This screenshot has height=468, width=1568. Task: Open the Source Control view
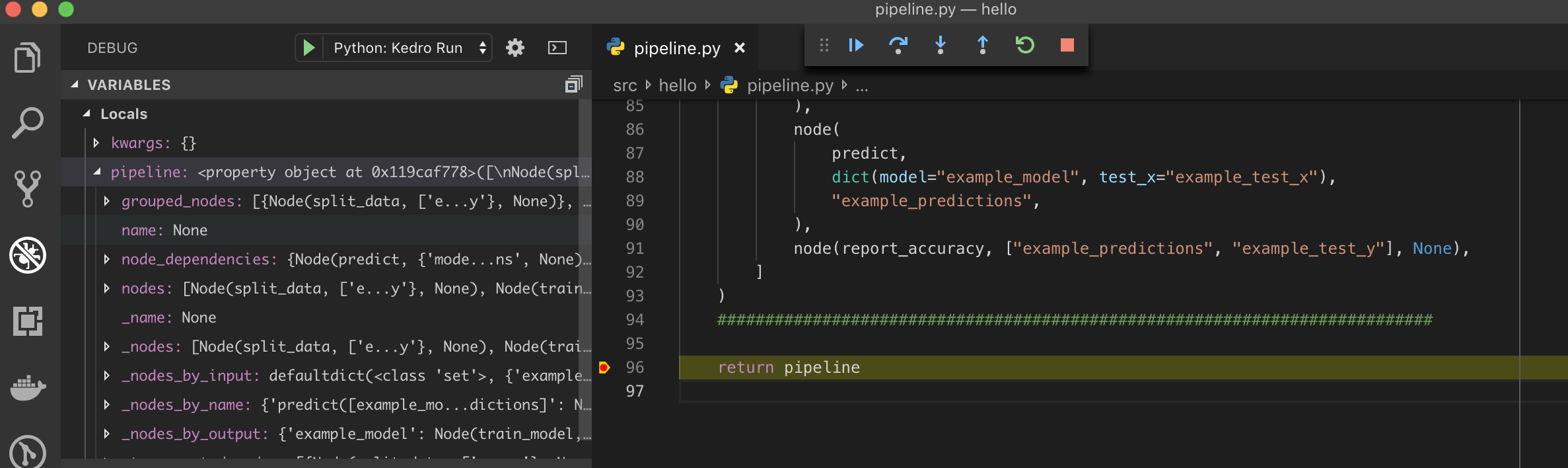pyautogui.click(x=27, y=189)
